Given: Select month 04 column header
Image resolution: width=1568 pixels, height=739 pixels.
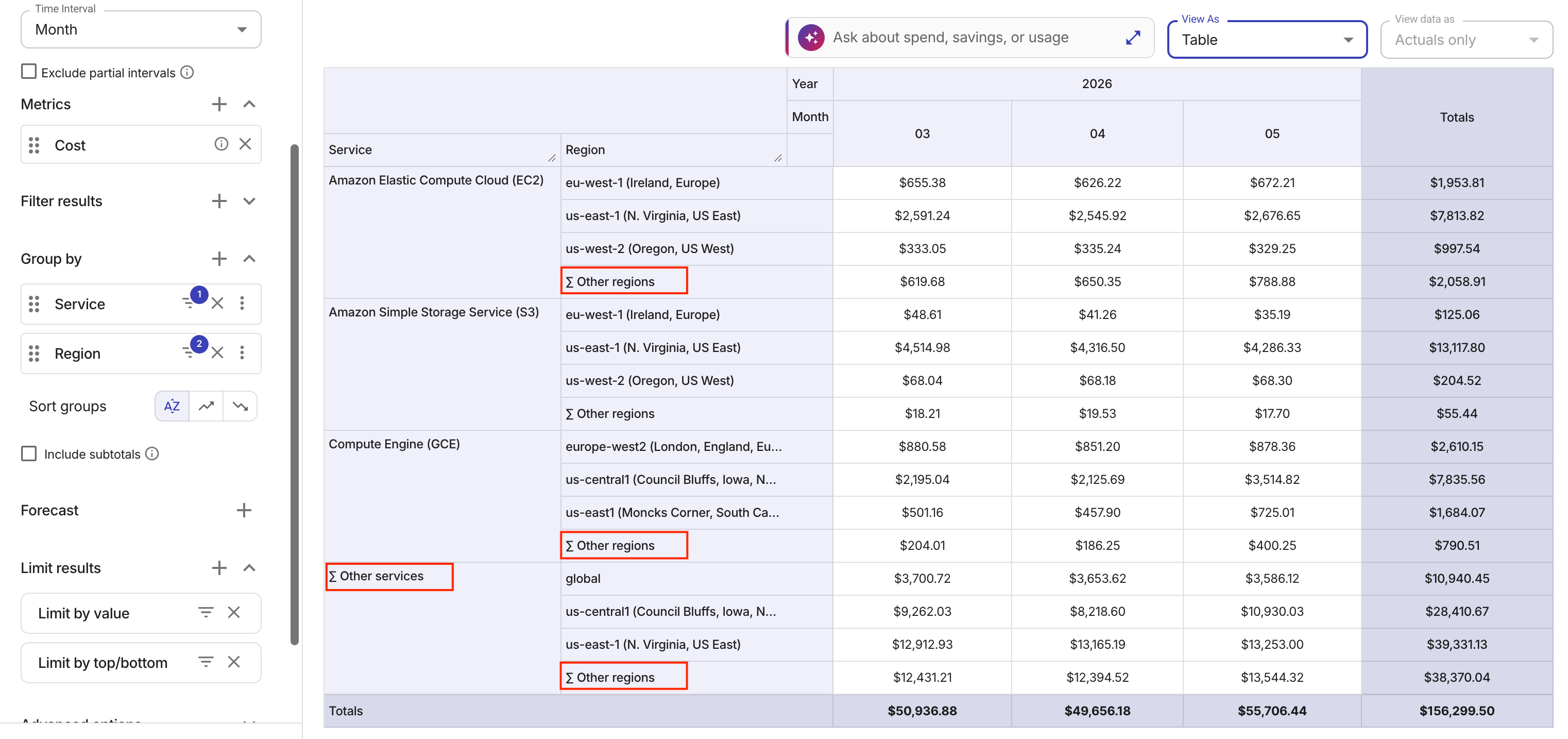Looking at the screenshot, I should point(1097,133).
